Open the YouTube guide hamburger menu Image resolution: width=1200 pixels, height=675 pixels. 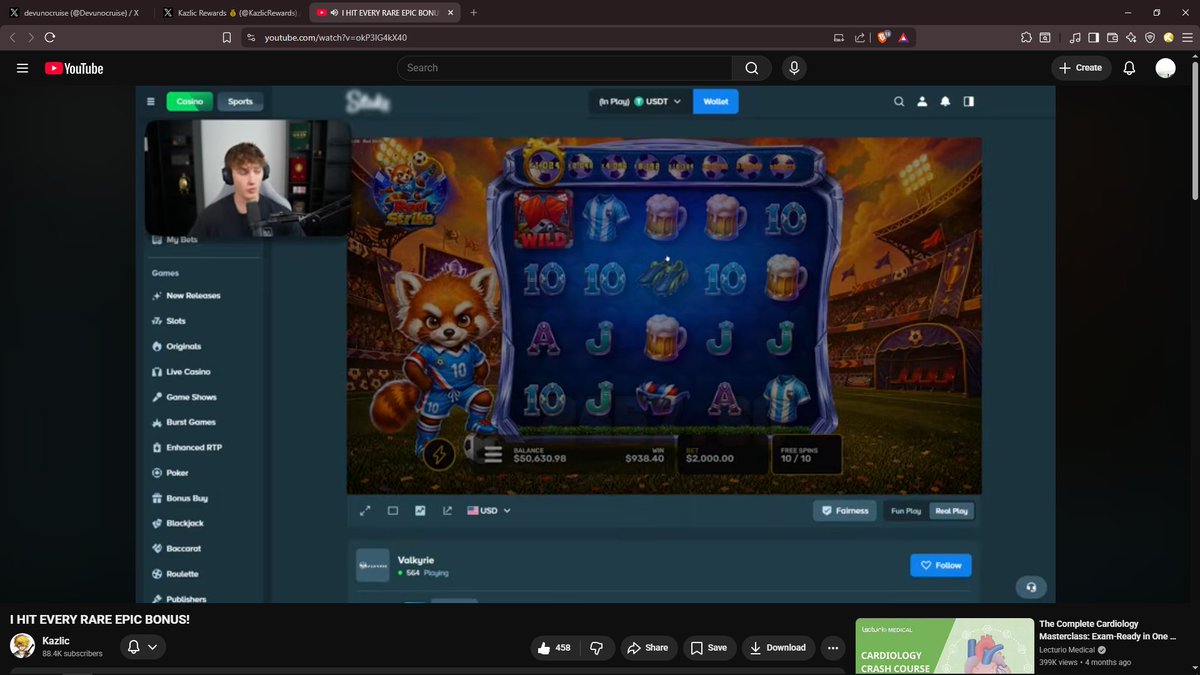click(x=22, y=68)
